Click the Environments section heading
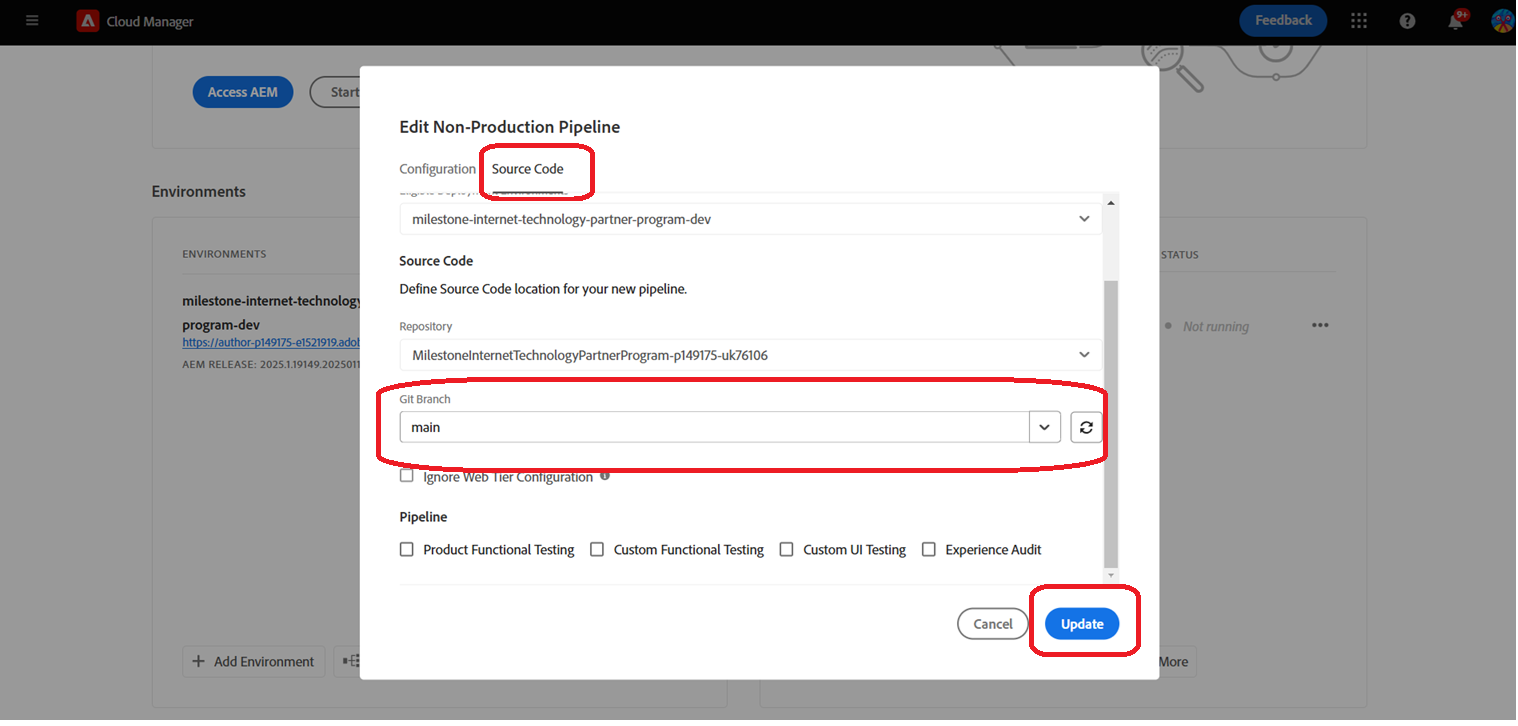1518x726 pixels. (199, 191)
